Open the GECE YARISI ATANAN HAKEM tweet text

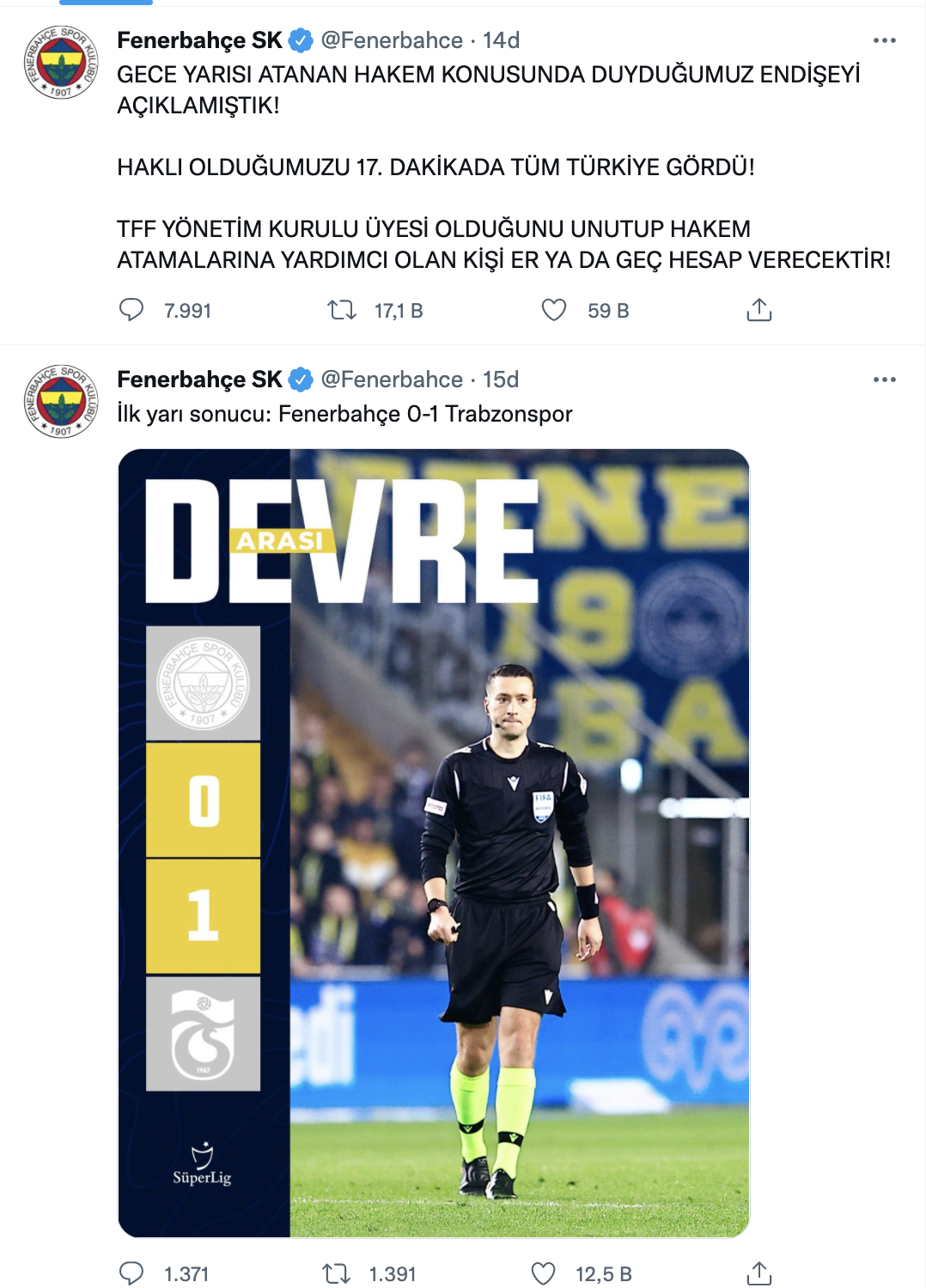pos(504,167)
